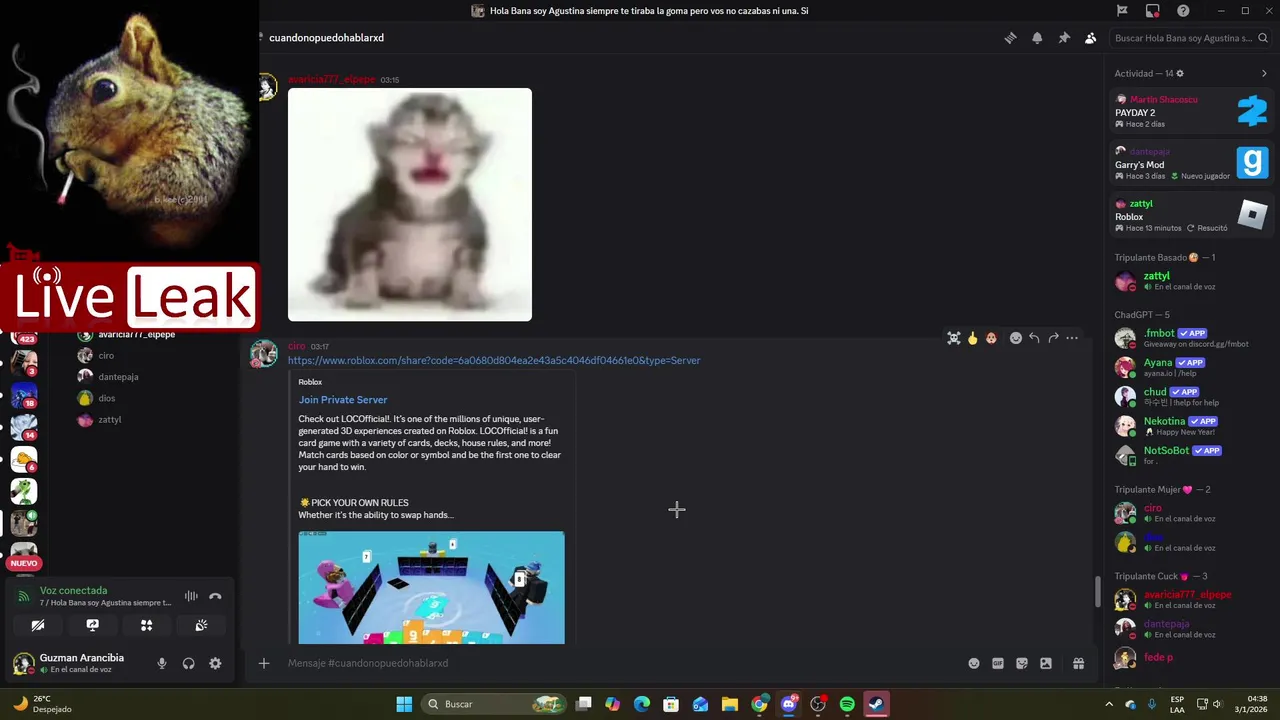
Task: Click the attach plus button in message bar
Action: [x=264, y=663]
